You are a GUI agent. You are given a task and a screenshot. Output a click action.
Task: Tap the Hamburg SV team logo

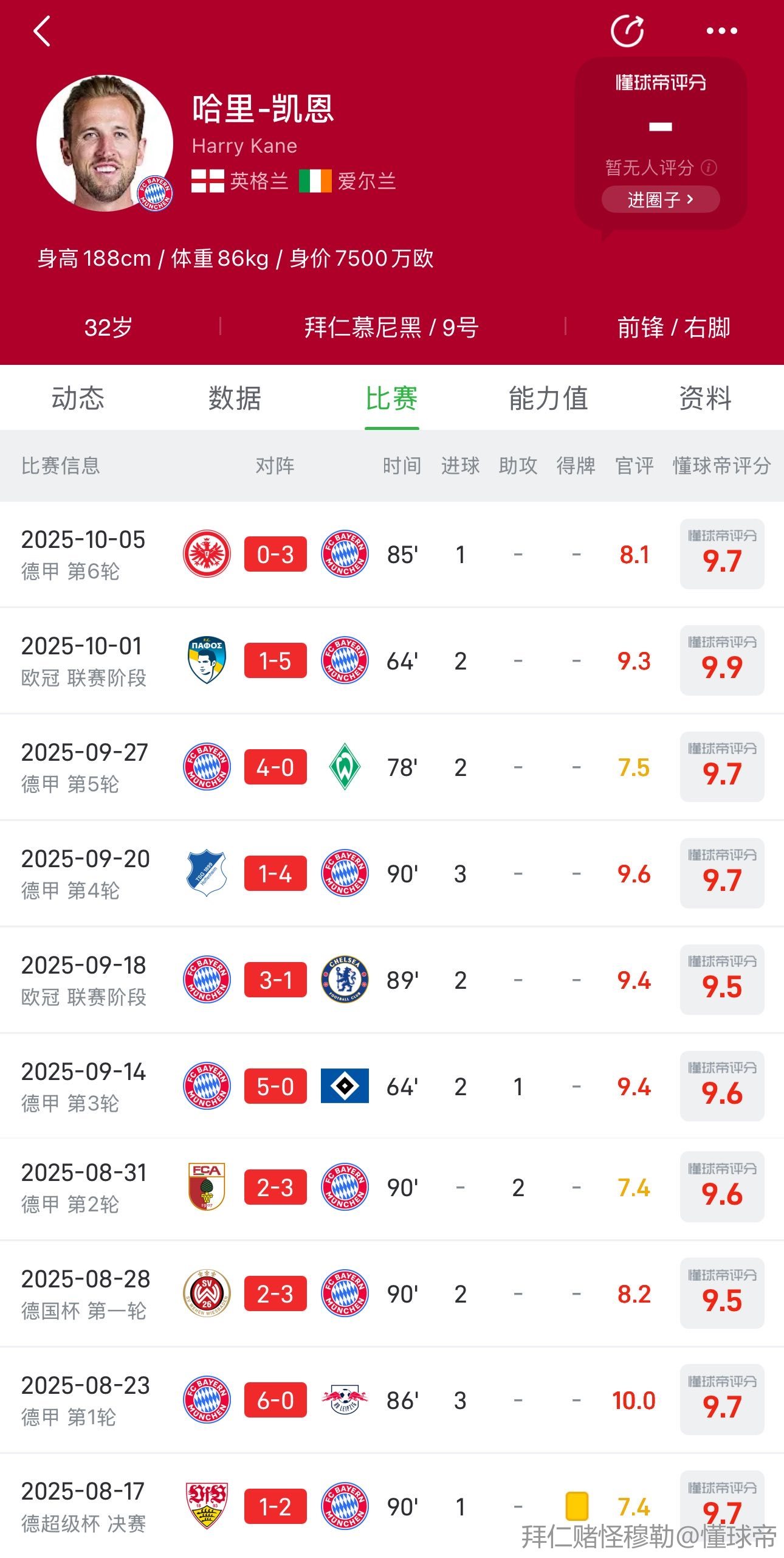[x=345, y=1086]
